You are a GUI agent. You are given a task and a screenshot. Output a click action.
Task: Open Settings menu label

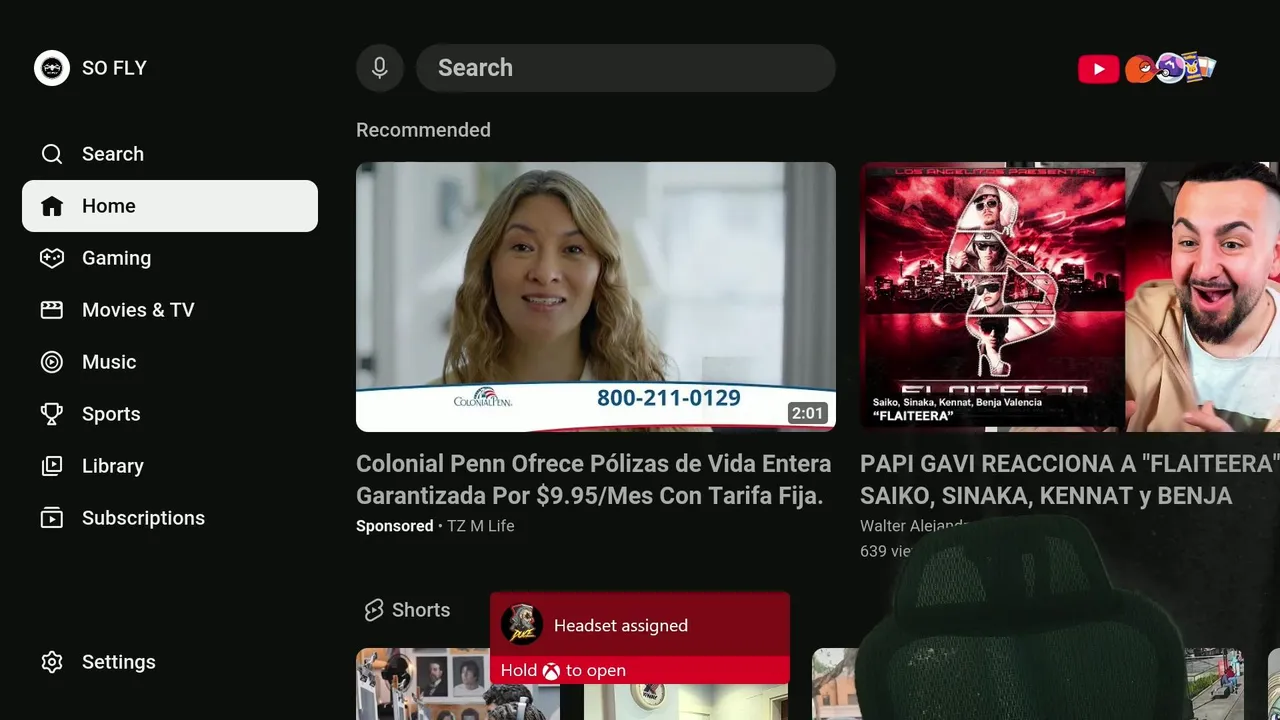coord(119,662)
